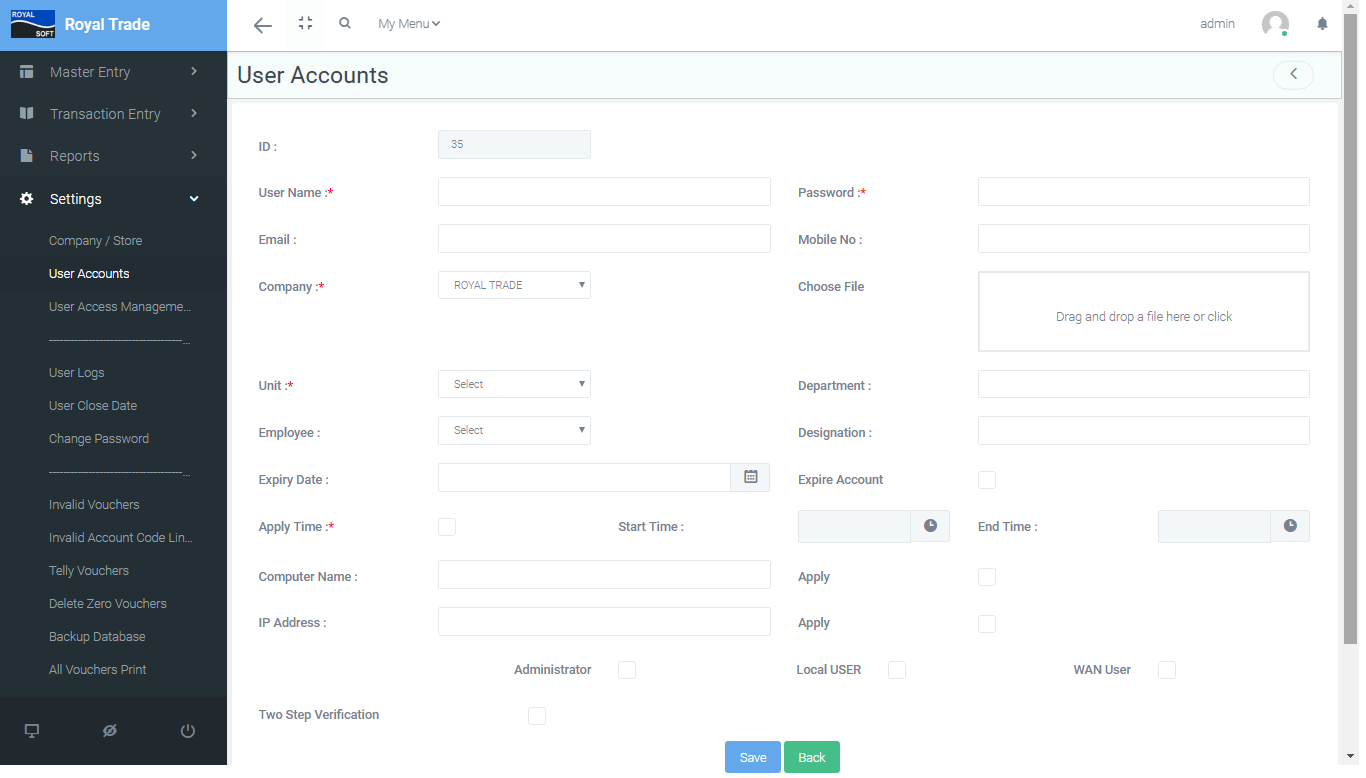
Task: Click the Save button
Action: tap(753, 757)
